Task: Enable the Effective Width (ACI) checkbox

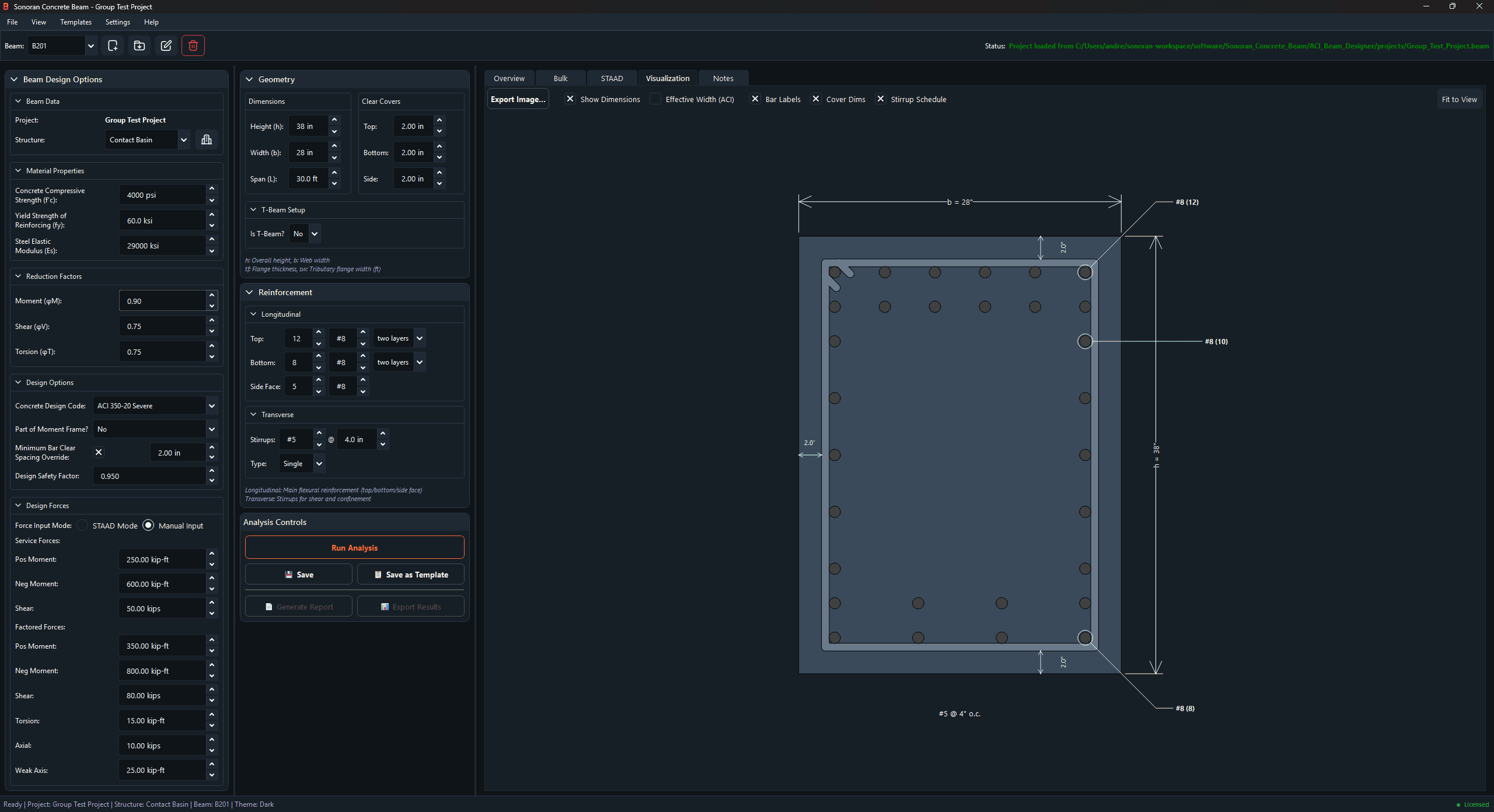Action: pos(655,99)
